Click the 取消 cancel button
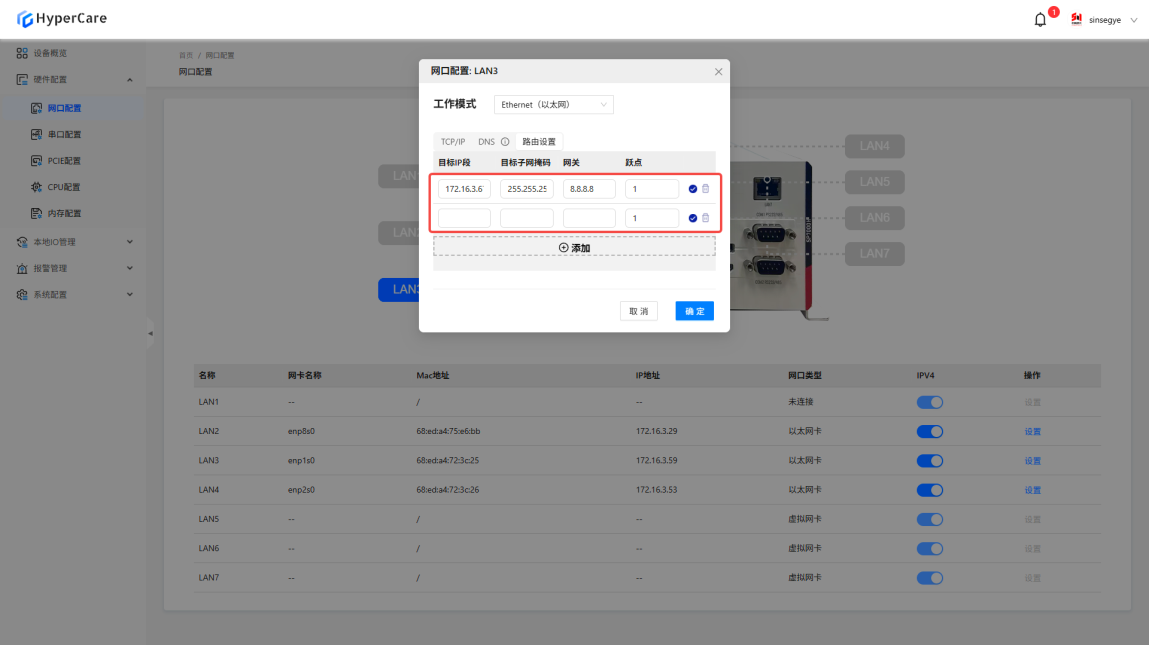 point(638,311)
